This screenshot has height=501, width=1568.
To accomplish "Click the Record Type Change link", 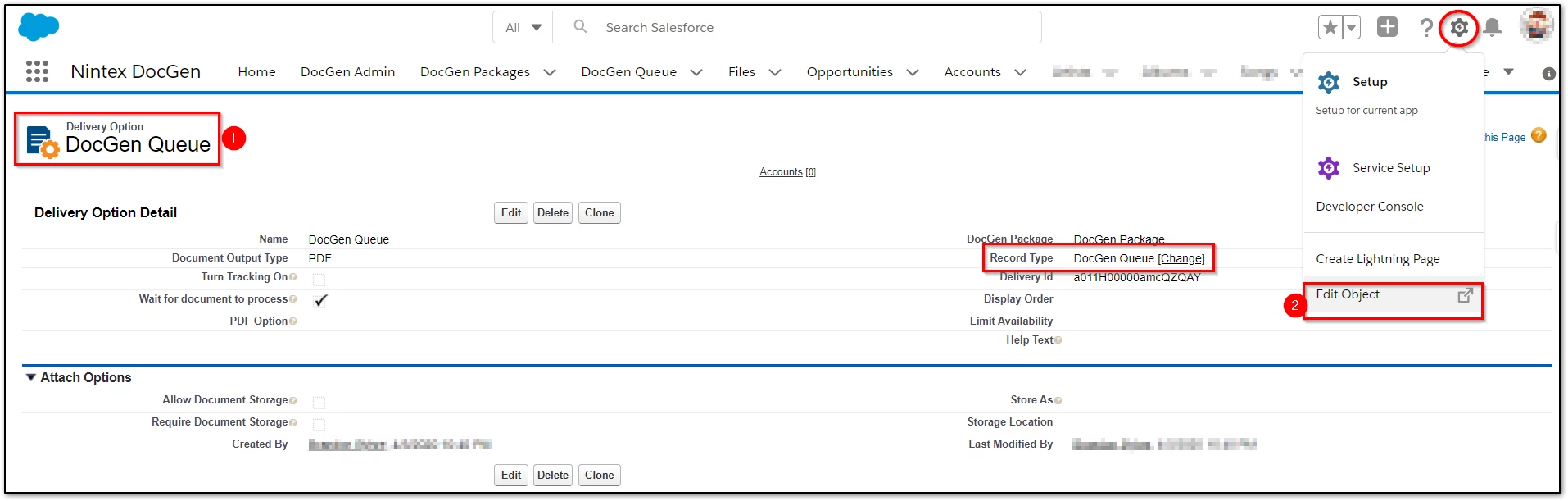I will click(1181, 258).
